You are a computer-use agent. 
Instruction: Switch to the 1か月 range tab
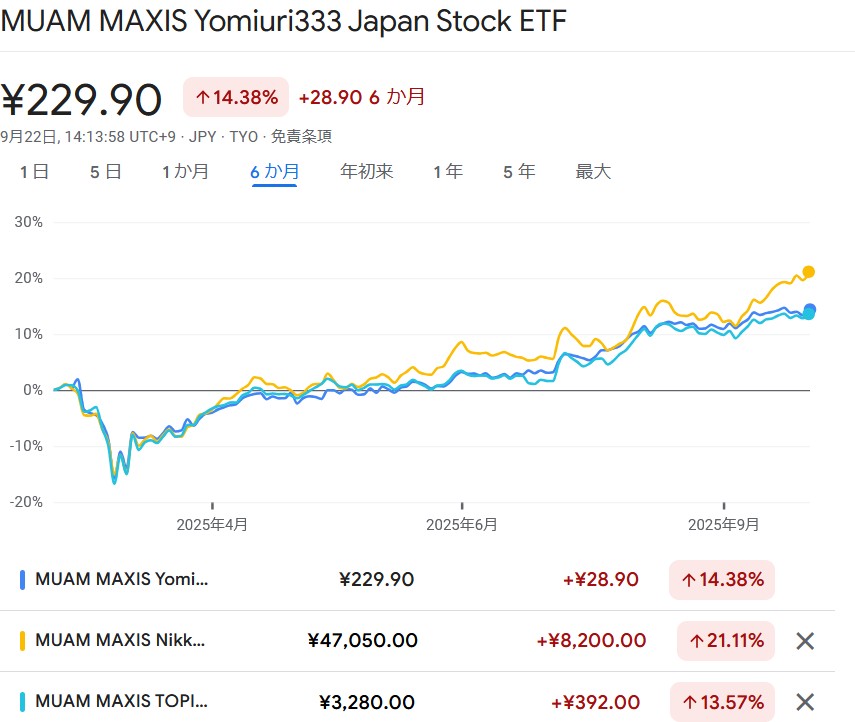pyautogui.click(x=185, y=172)
